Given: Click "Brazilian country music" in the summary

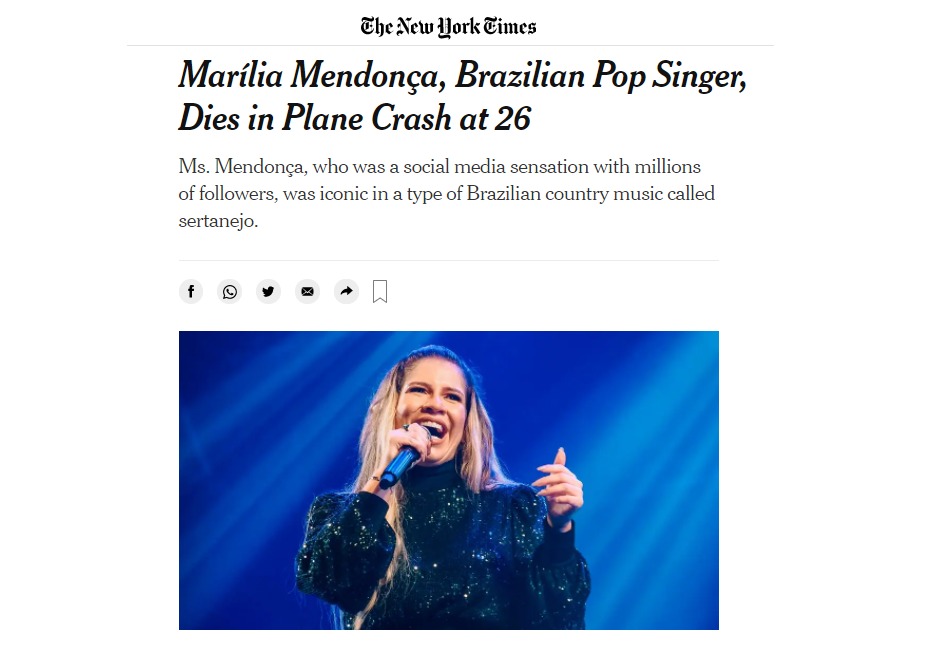Looking at the screenshot, I should [x=564, y=193].
